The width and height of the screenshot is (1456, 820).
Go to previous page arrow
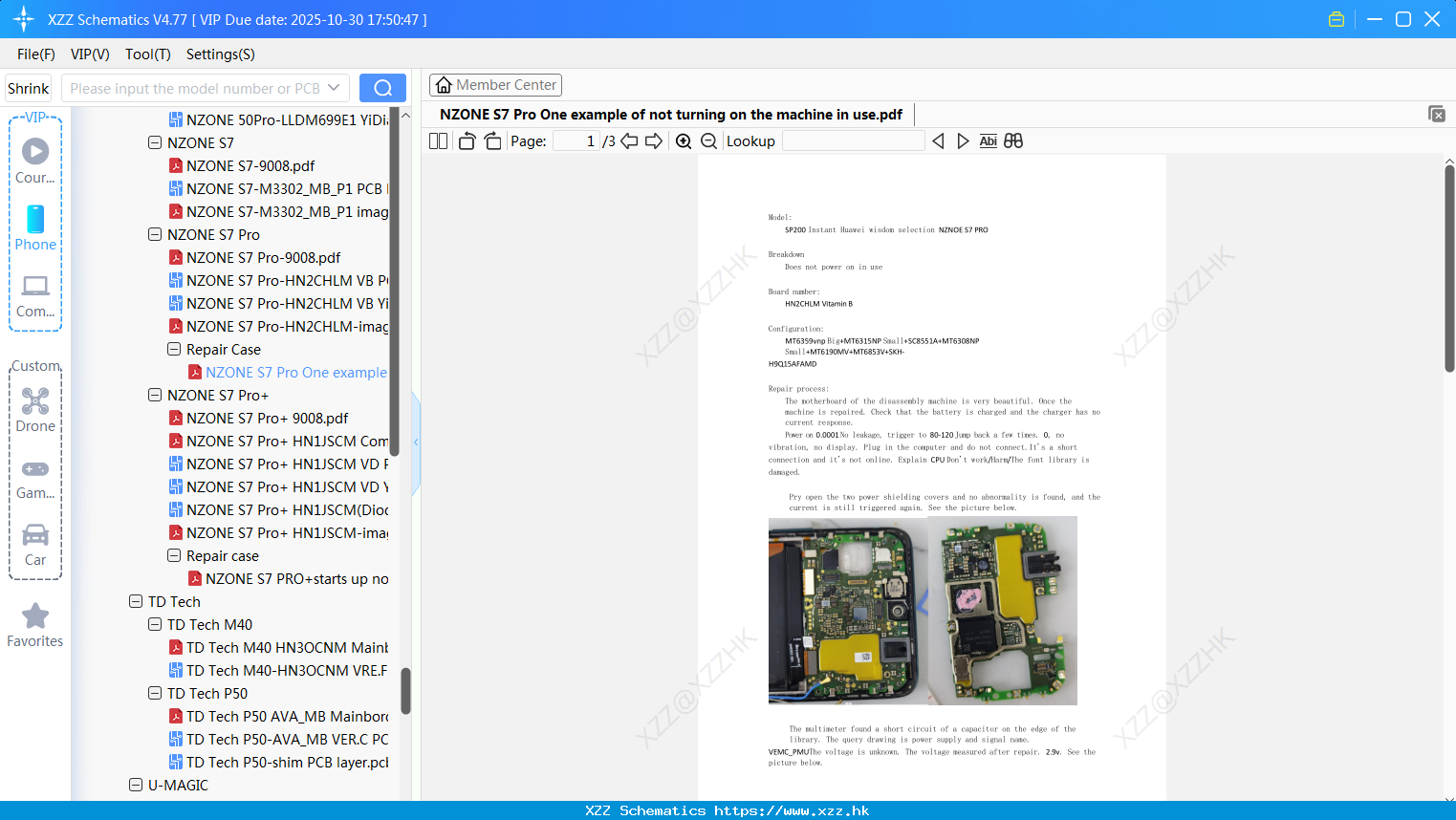(x=629, y=140)
